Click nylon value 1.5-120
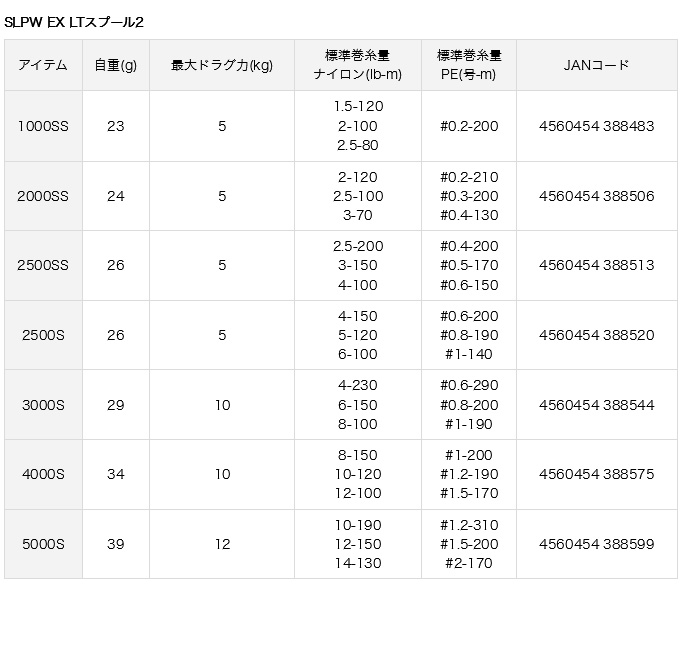Viewport: 680px width, 666px height. [358, 107]
